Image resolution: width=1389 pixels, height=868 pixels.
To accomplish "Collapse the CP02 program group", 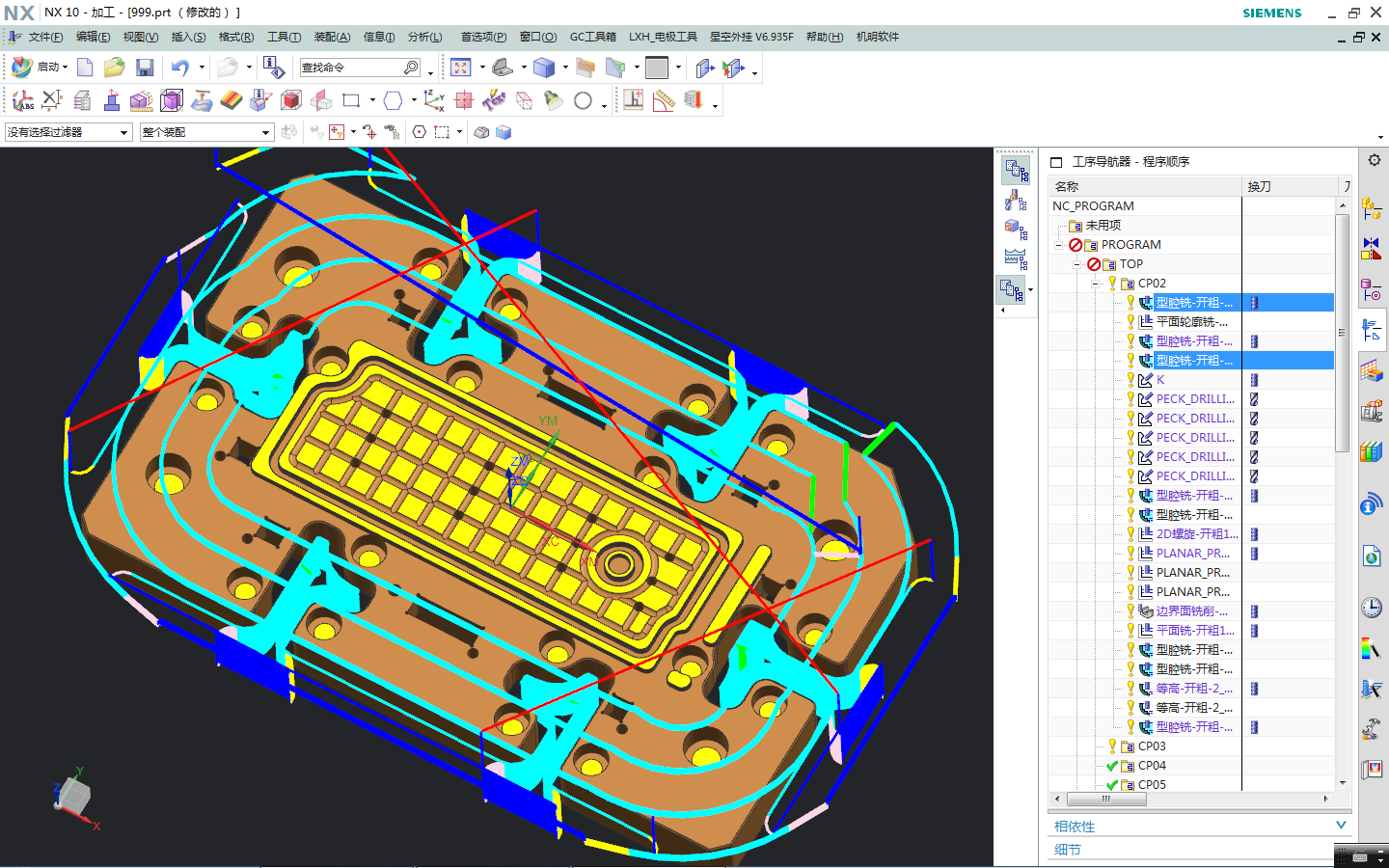I will click(x=1096, y=284).
